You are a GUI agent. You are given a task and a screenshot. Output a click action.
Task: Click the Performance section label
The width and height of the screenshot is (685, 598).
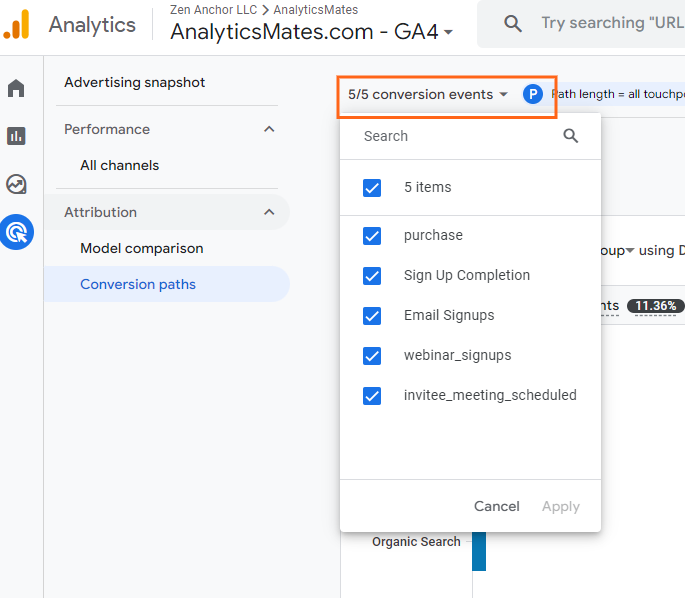tap(107, 129)
